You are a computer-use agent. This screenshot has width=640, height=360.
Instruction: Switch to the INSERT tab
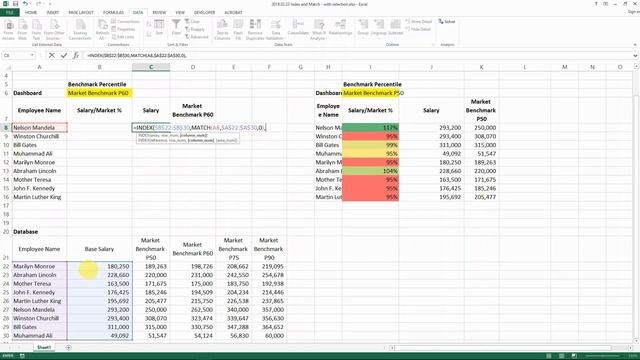(53, 12)
